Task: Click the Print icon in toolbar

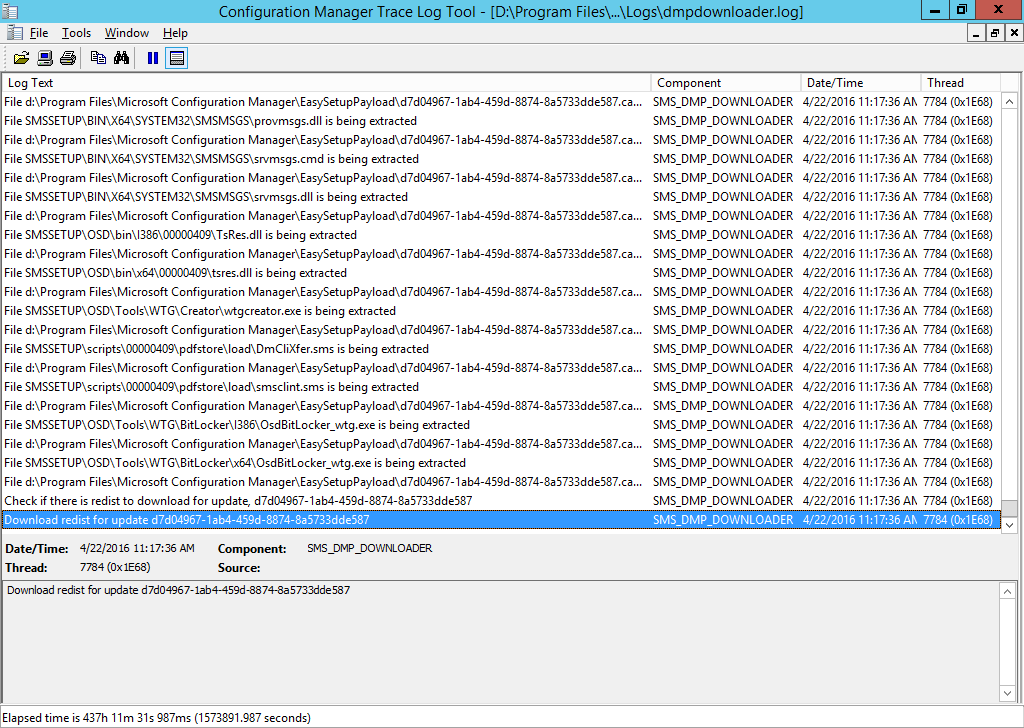Action: click(x=68, y=58)
